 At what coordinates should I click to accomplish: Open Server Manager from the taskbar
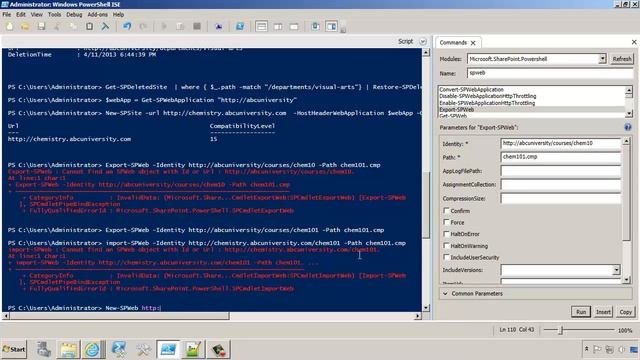pos(44,349)
